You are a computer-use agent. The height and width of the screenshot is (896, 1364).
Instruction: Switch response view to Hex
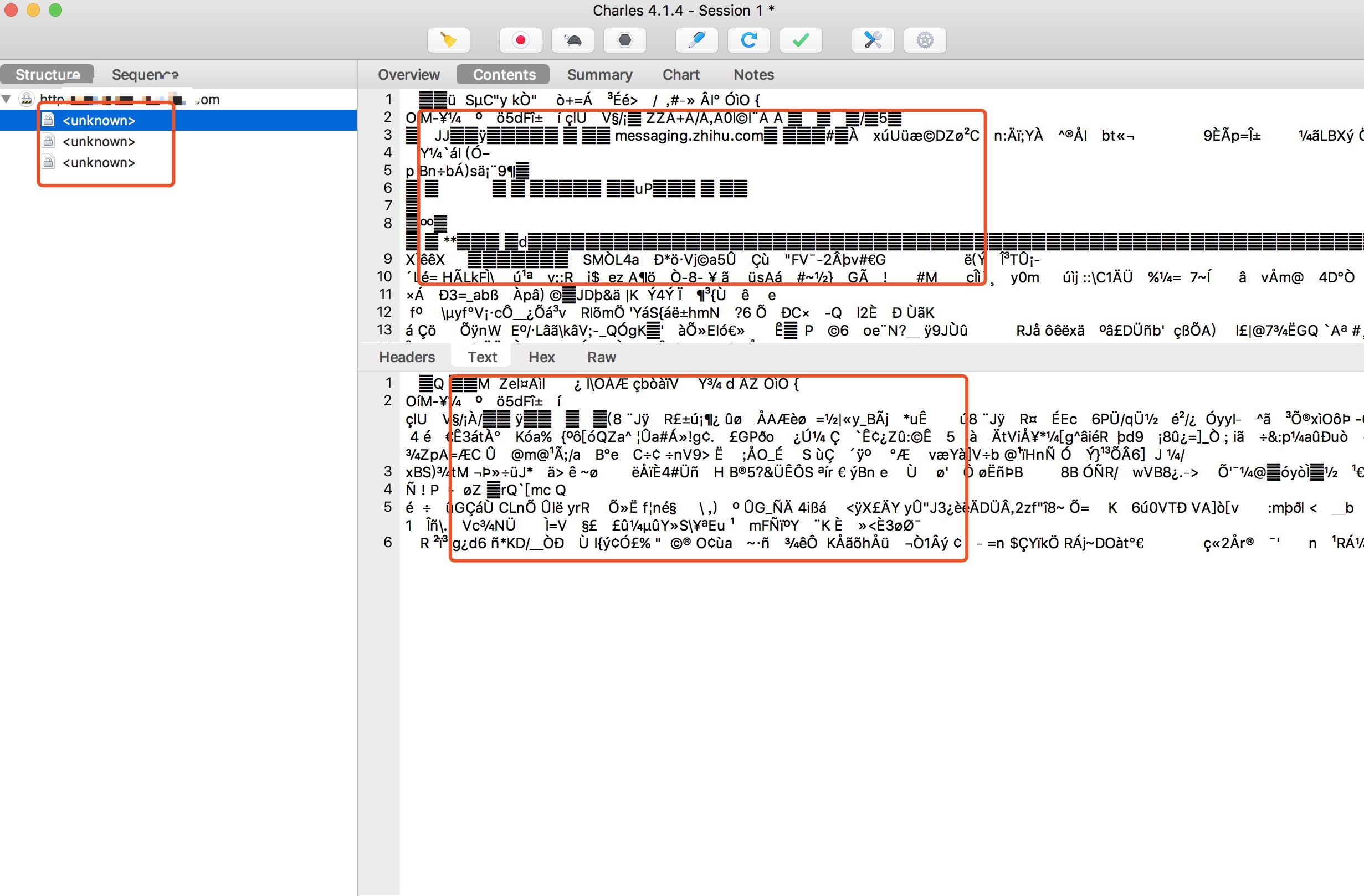click(x=541, y=357)
